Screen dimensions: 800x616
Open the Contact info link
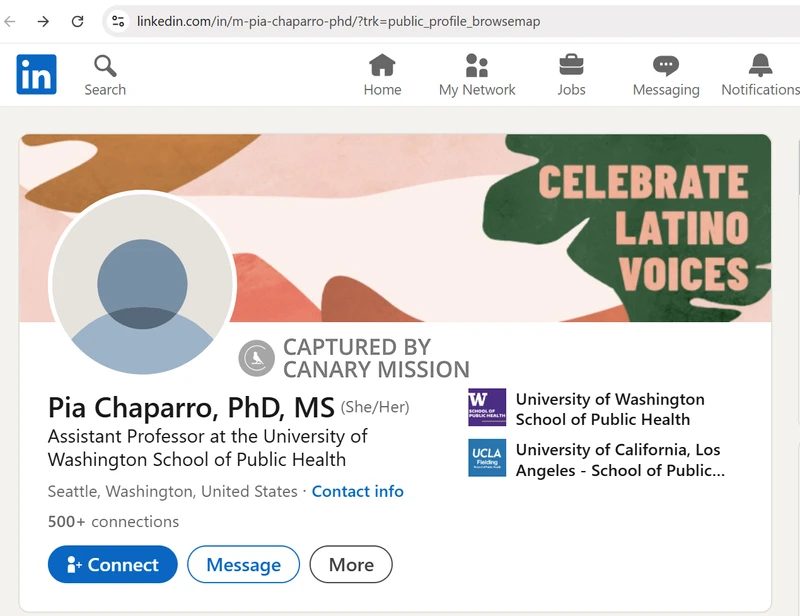(357, 491)
